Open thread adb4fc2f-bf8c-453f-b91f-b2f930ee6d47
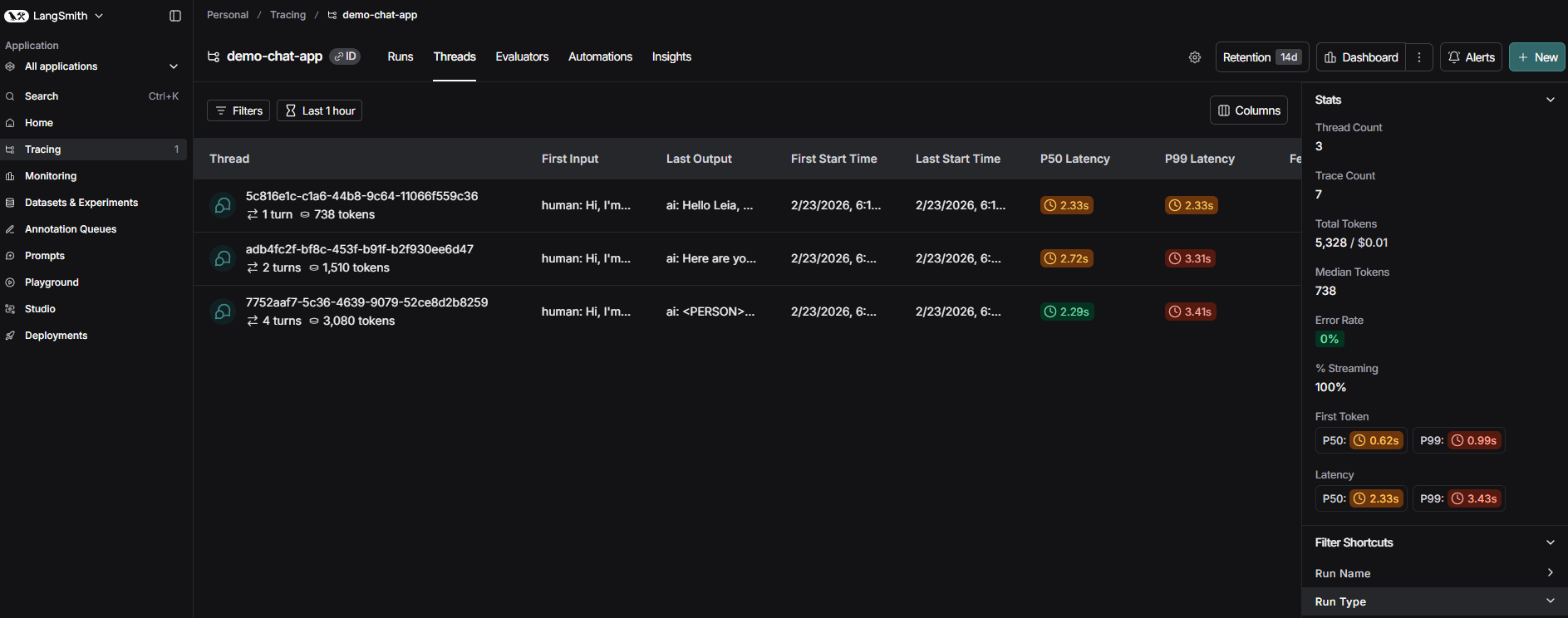 (x=360, y=249)
